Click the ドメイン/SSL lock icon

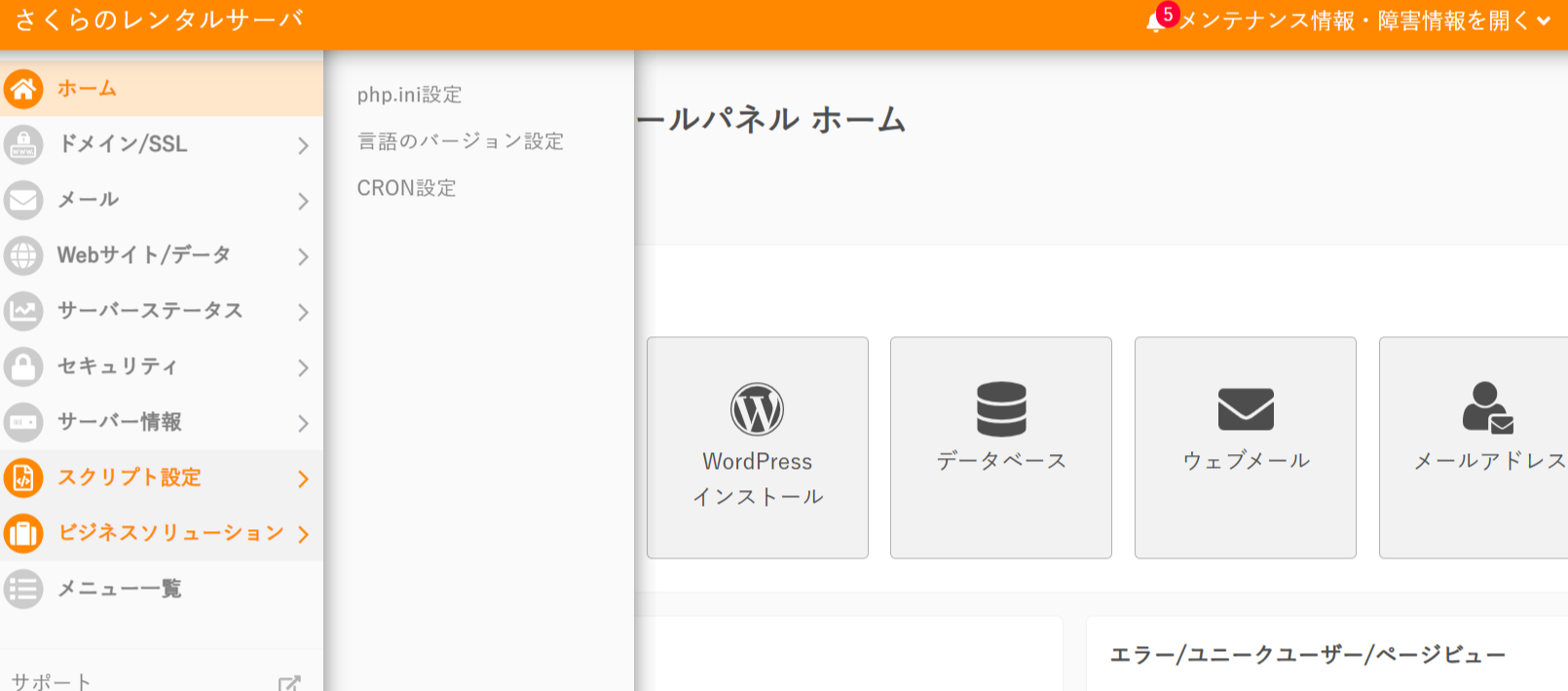23,144
